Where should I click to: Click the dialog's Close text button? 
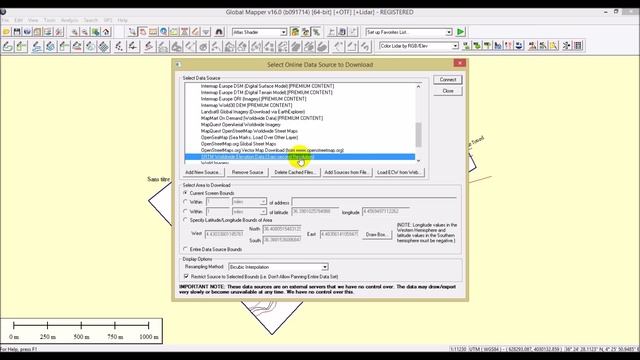[448, 91]
